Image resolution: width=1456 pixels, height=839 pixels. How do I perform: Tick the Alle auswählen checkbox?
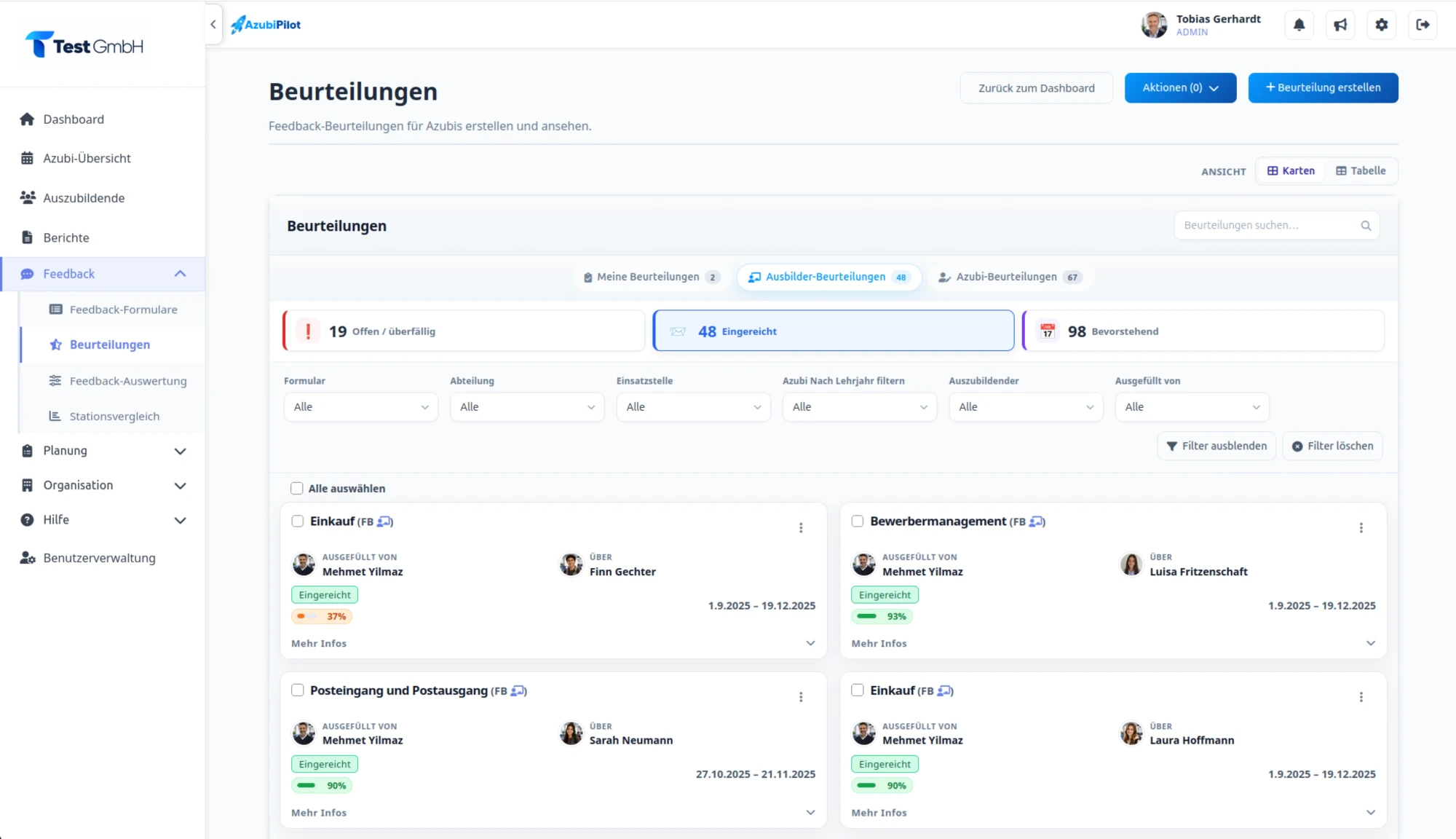click(296, 489)
